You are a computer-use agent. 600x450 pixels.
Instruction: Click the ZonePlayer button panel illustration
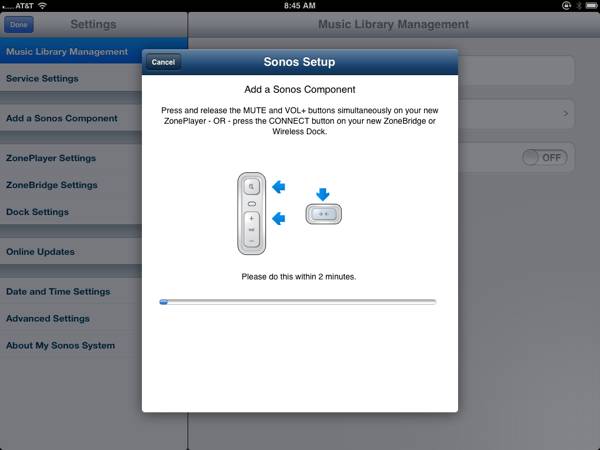pos(251,213)
